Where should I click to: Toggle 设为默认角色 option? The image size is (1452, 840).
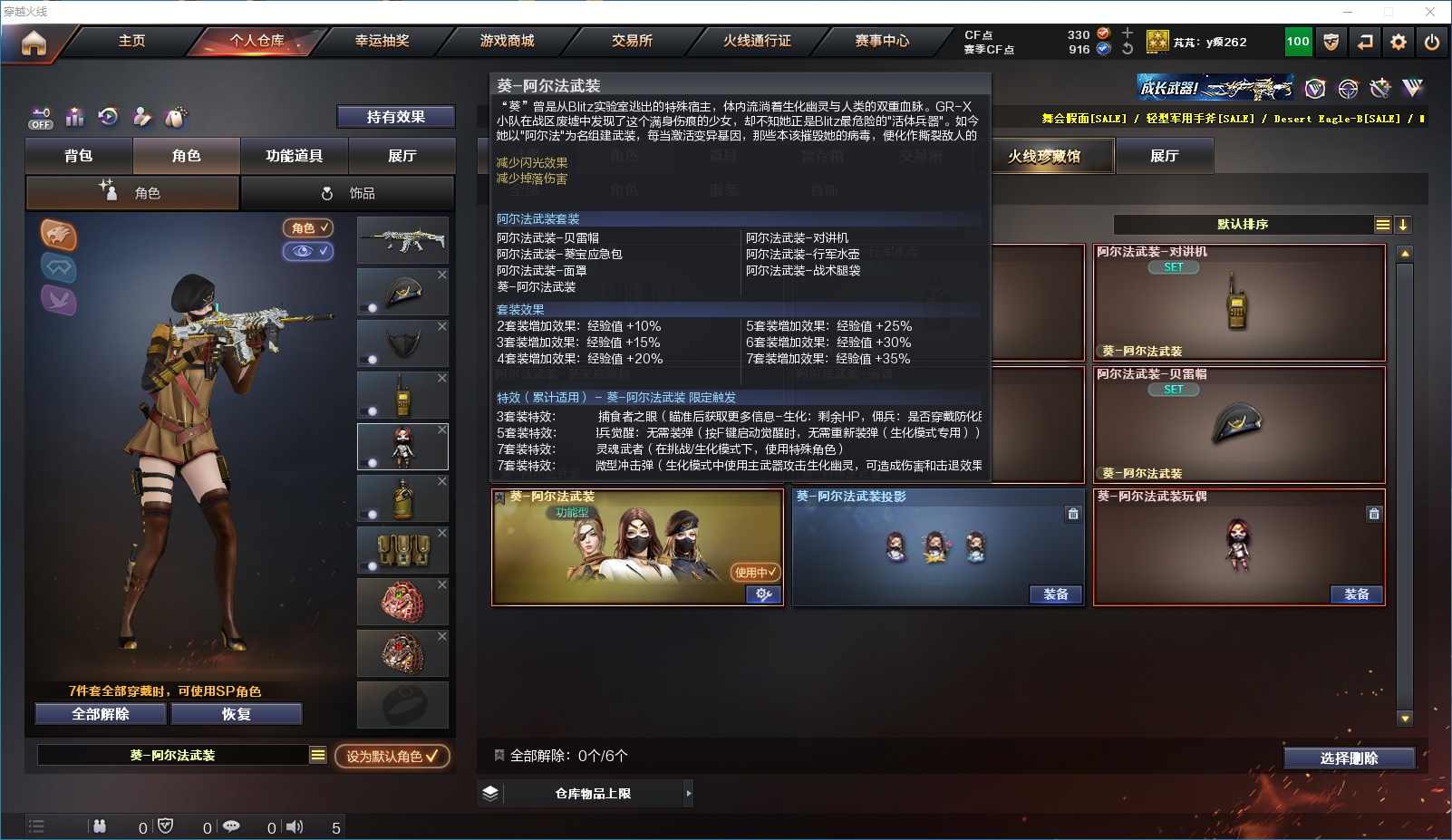click(x=392, y=756)
